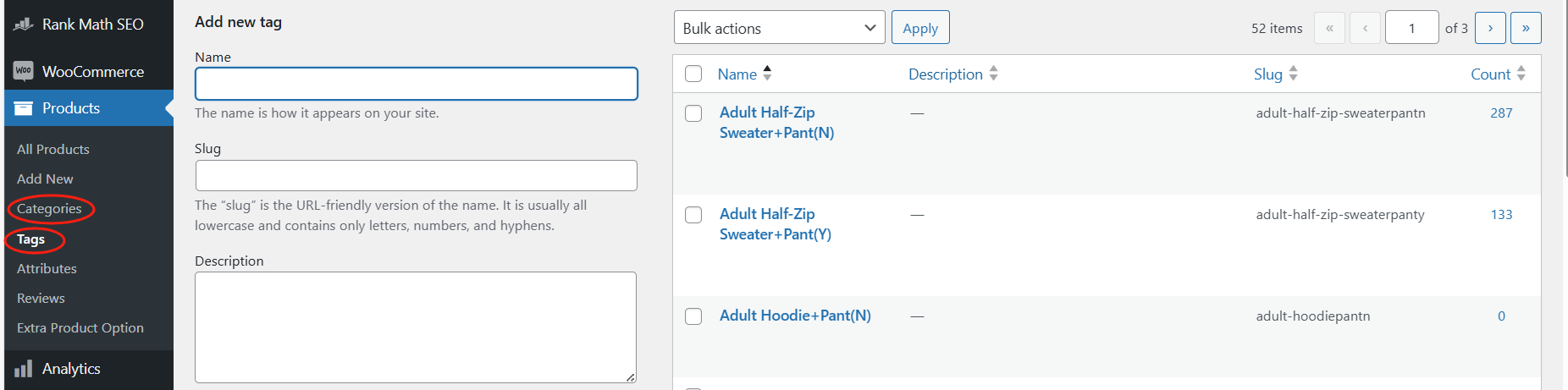
Task: Go to next page arrow button
Action: click(1490, 28)
